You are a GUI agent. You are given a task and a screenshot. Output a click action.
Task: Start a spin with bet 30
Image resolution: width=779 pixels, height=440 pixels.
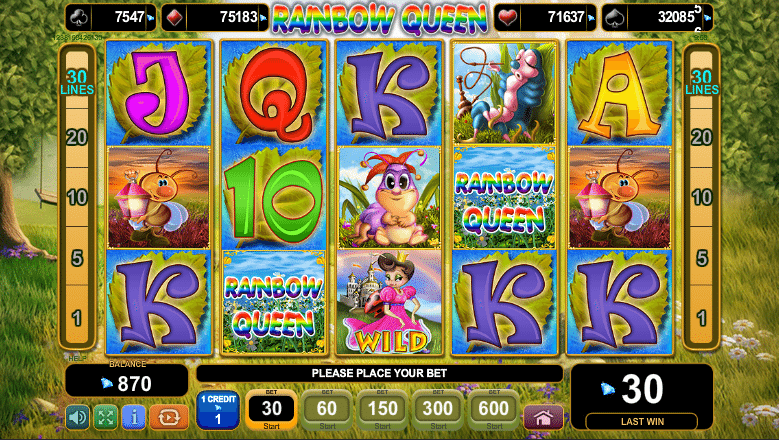[271, 410]
